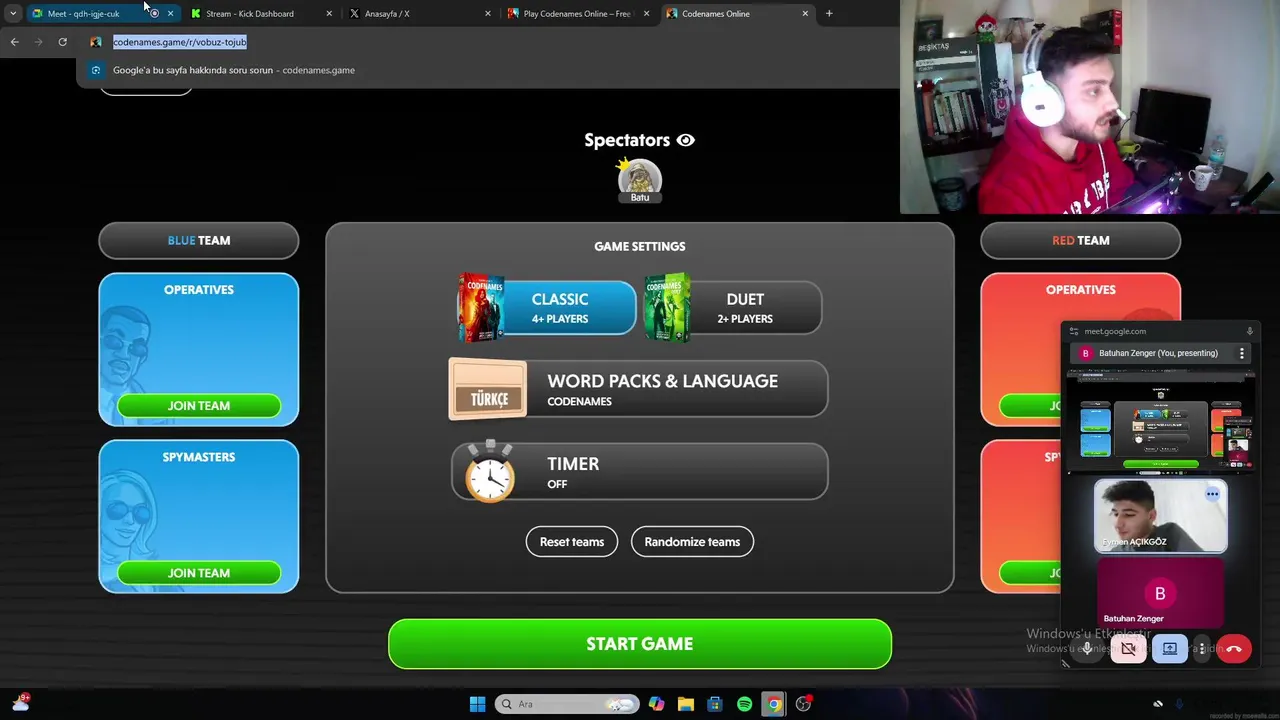Click the Türkçe language card icon
The width and height of the screenshot is (1280, 720).
click(x=488, y=390)
